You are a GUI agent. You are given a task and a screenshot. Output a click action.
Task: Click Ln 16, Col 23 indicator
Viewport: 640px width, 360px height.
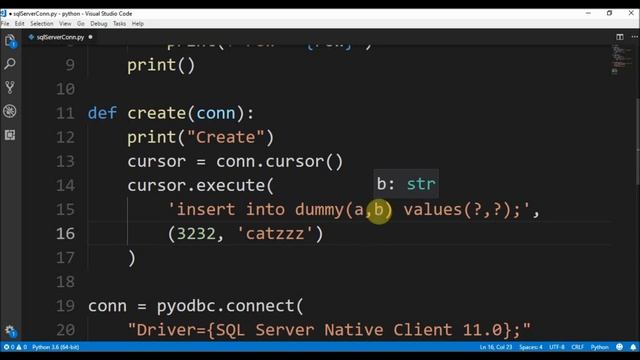[x=496, y=347]
